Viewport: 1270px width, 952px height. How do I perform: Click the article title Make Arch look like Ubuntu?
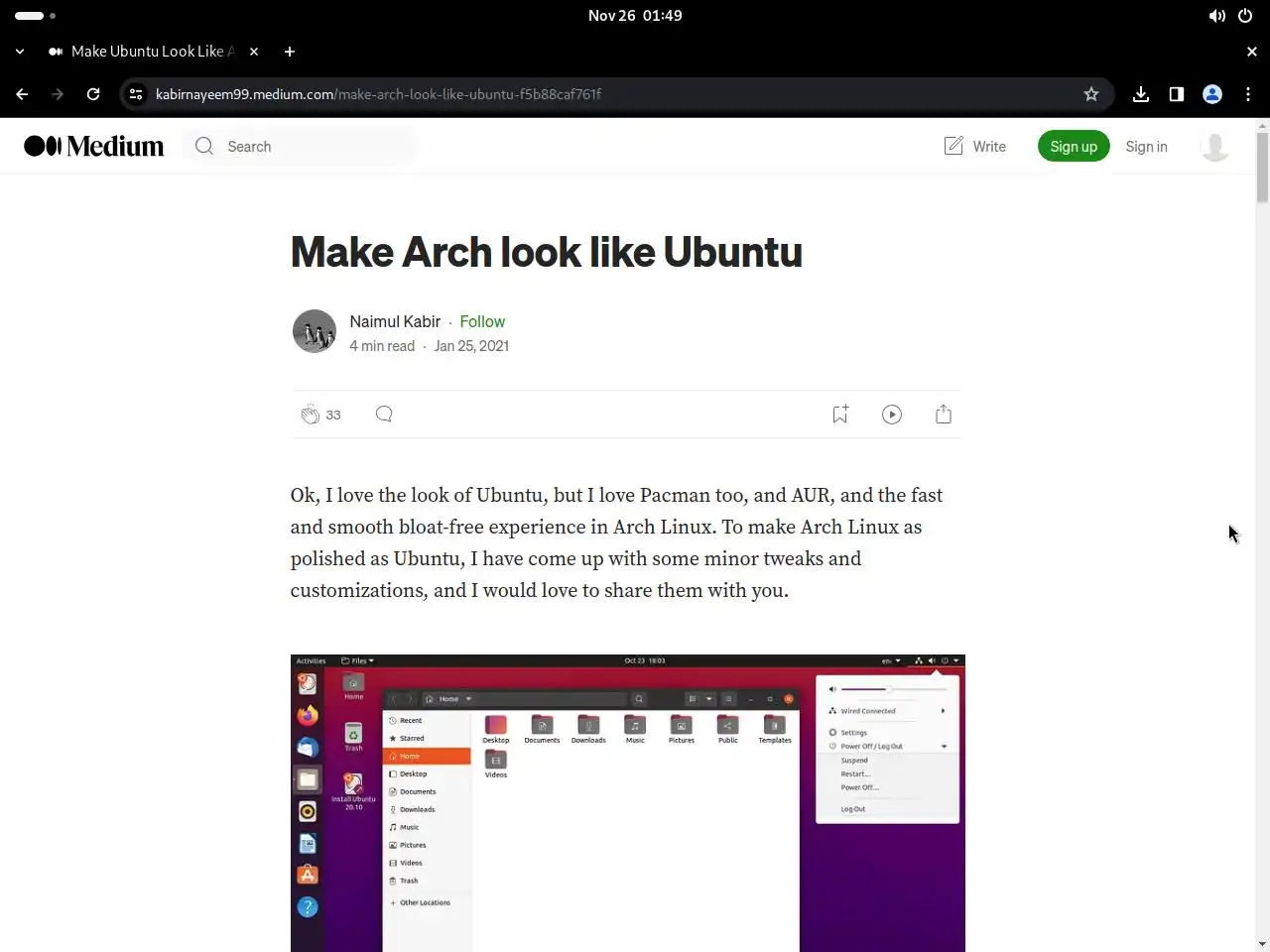(547, 252)
